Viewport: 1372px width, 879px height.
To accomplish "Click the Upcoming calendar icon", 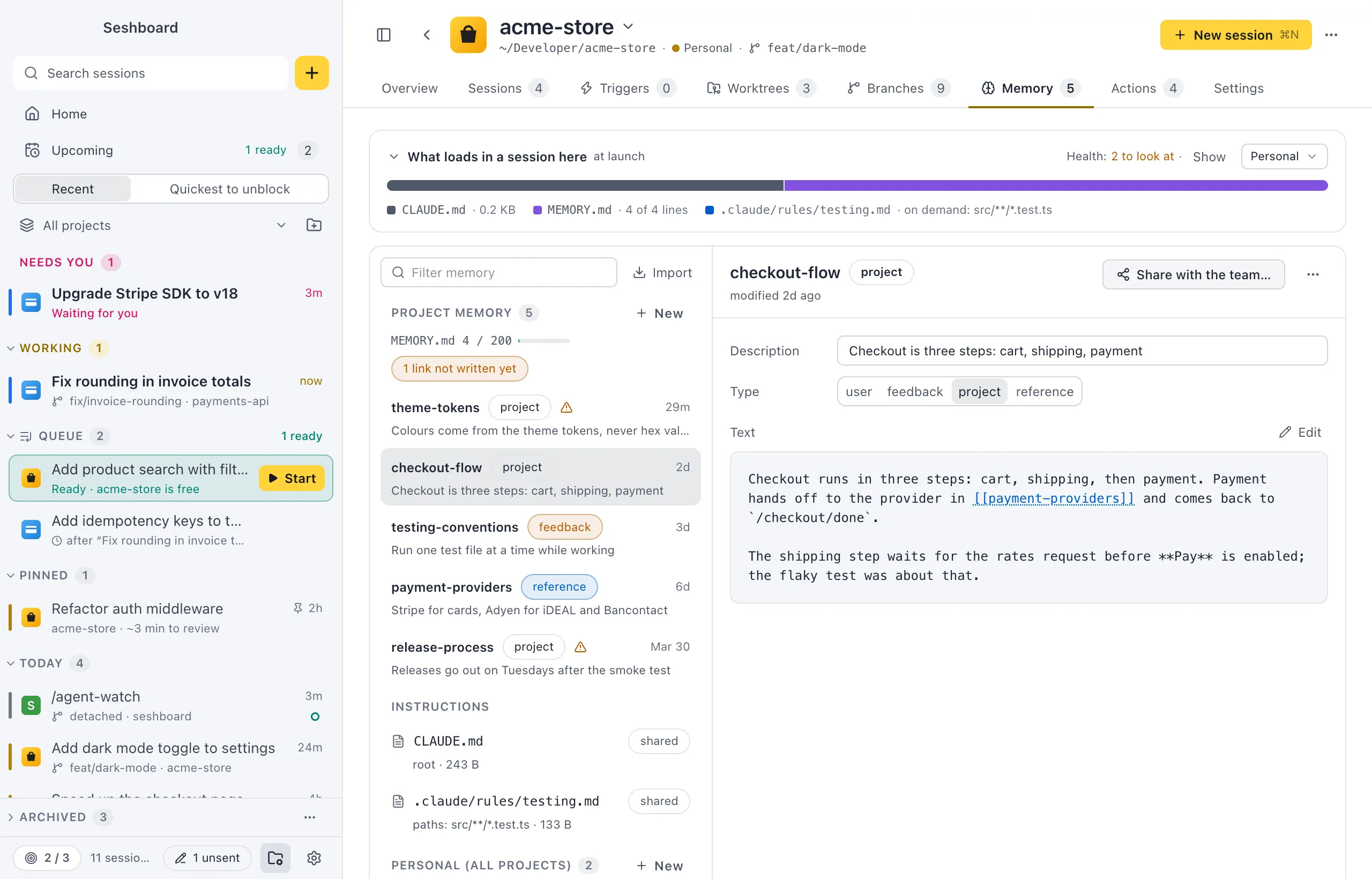I will pyautogui.click(x=32, y=150).
